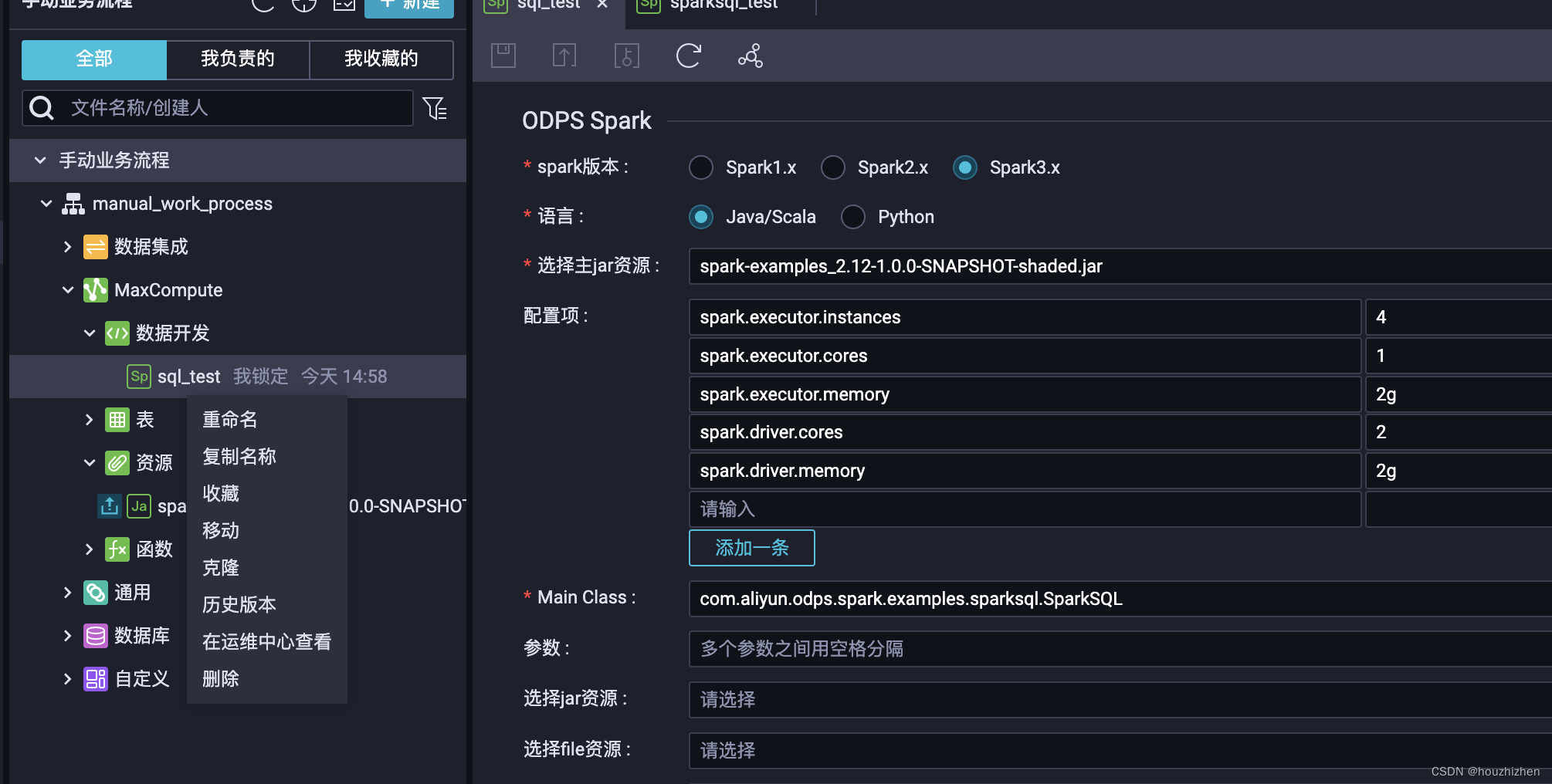
Task: Expand the 函数 node
Action: click(x=90, y=549)
